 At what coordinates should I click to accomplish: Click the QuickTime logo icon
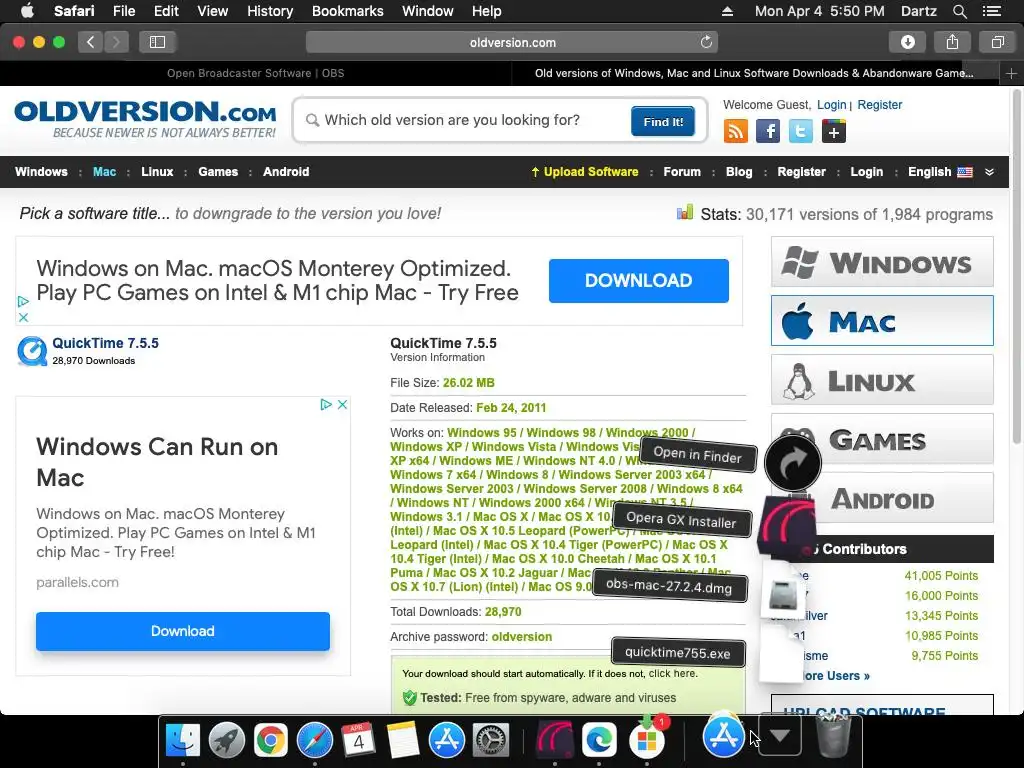point(32,351)
